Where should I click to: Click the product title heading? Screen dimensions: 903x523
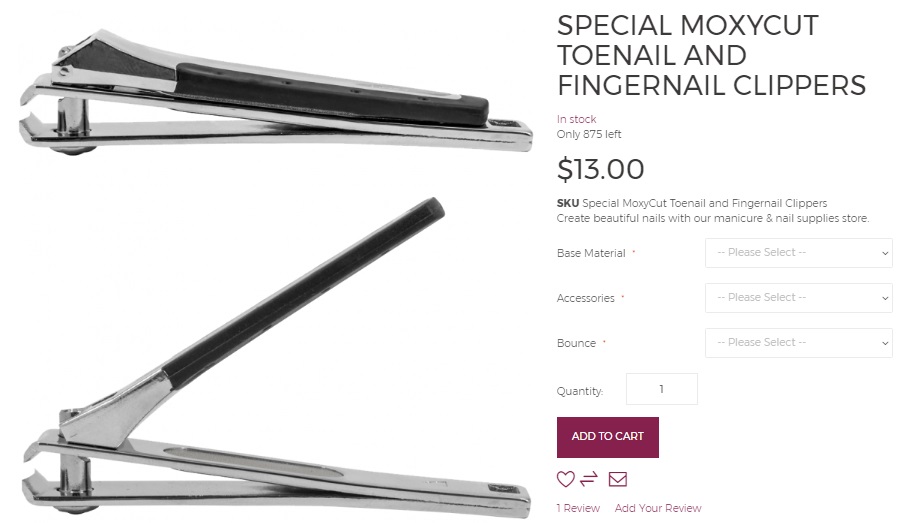711,55
